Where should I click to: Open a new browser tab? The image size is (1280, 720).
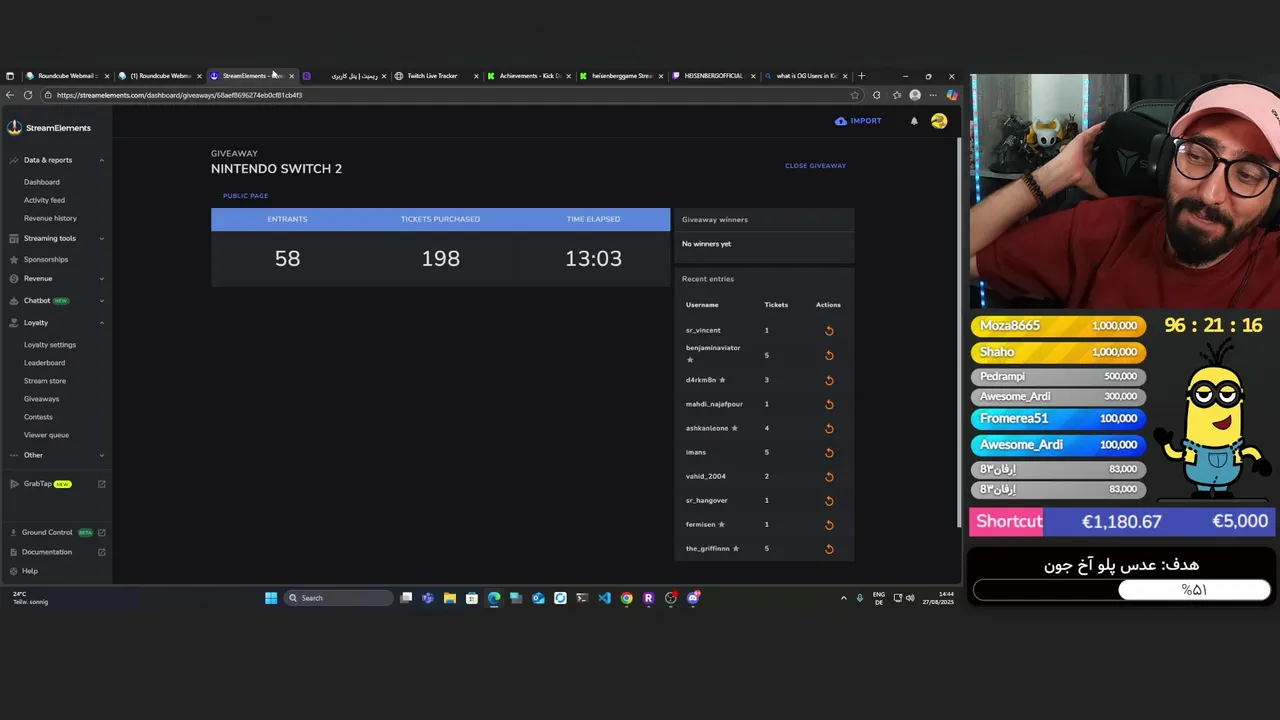coord(861,76)
